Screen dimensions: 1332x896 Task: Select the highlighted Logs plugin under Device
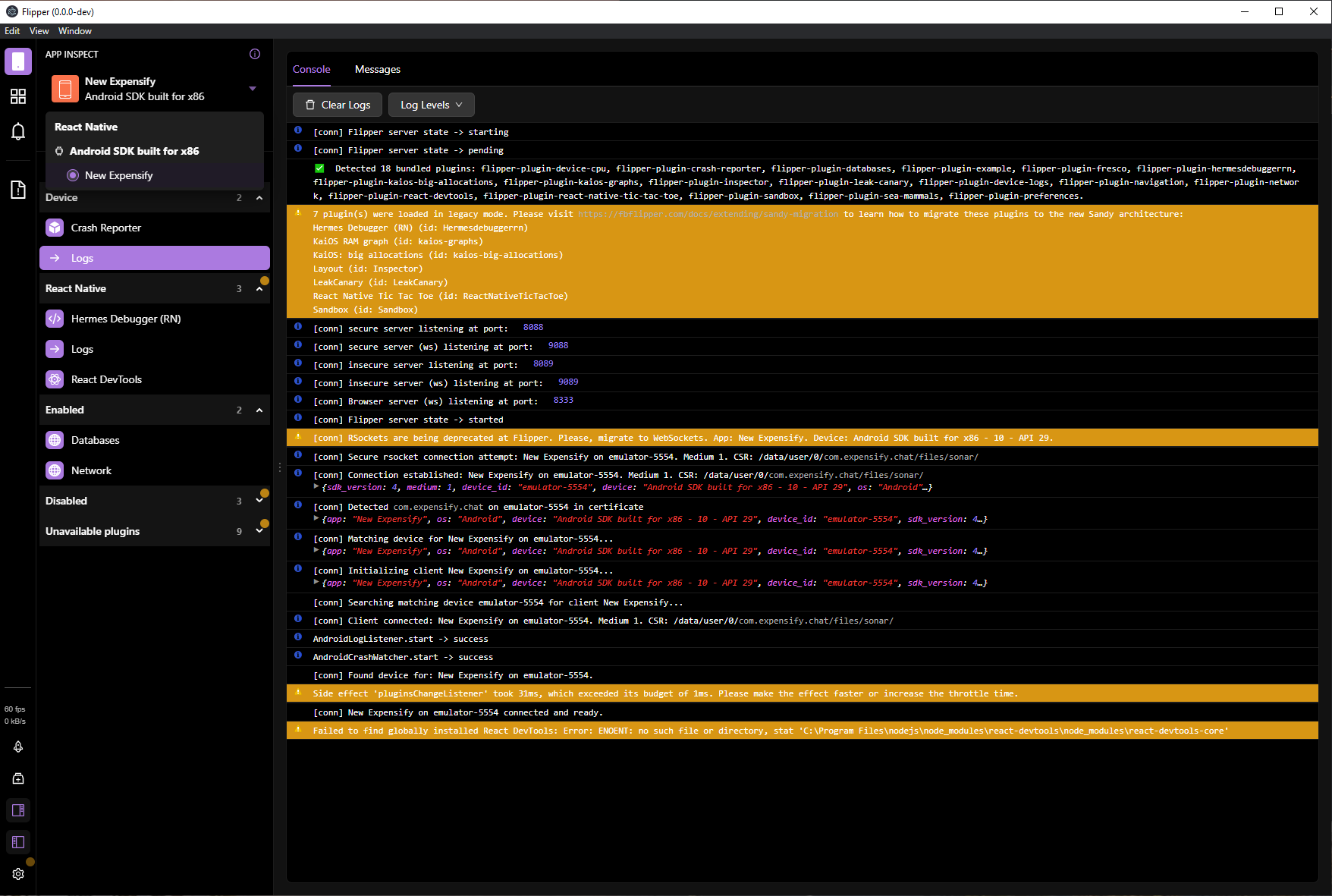pos(155,258)
